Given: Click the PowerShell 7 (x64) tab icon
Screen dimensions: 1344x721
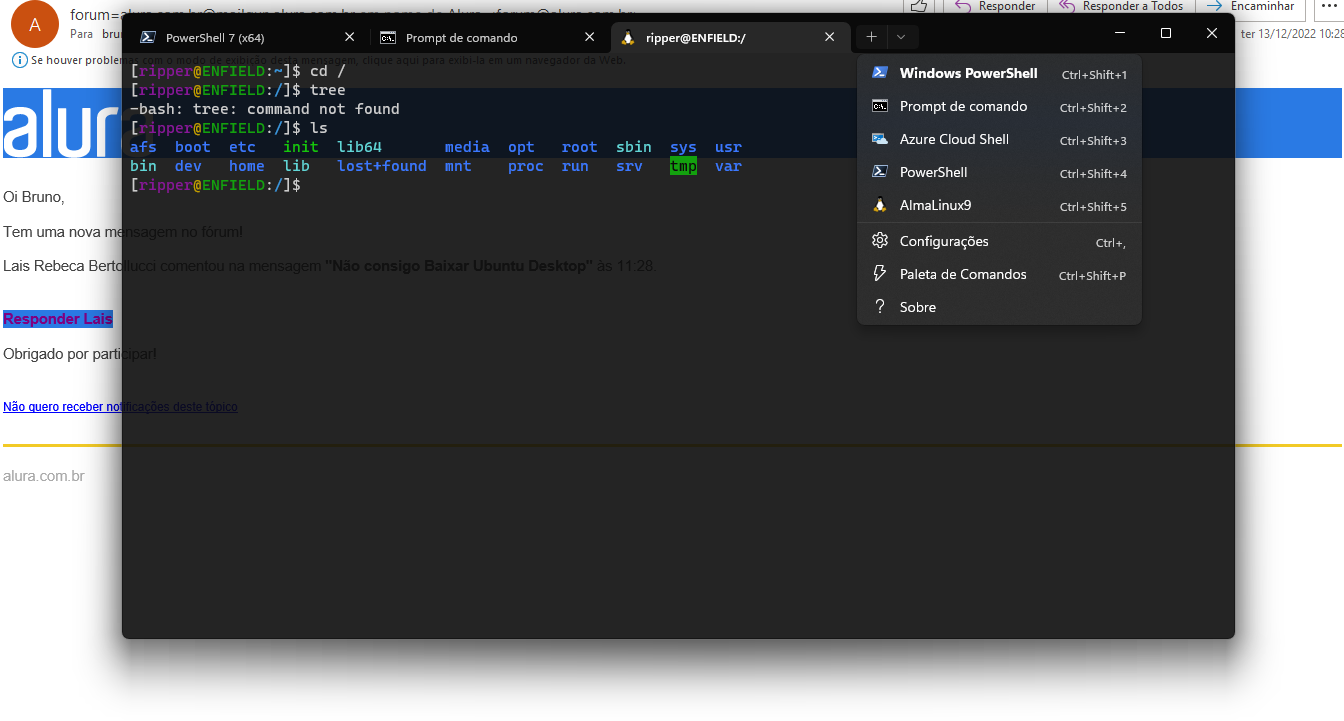Looking at the screenshot, I should click(147, 37).
